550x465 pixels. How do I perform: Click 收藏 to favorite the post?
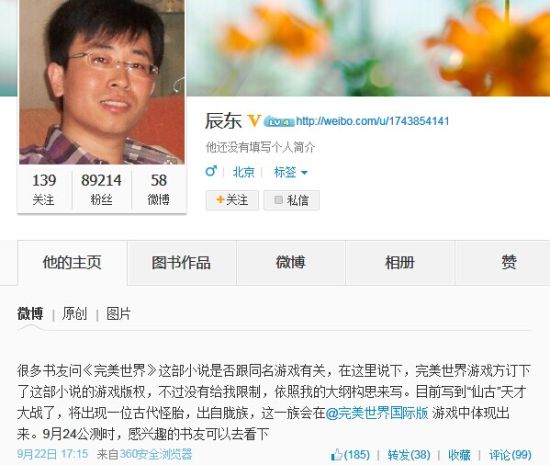[460, 455]
